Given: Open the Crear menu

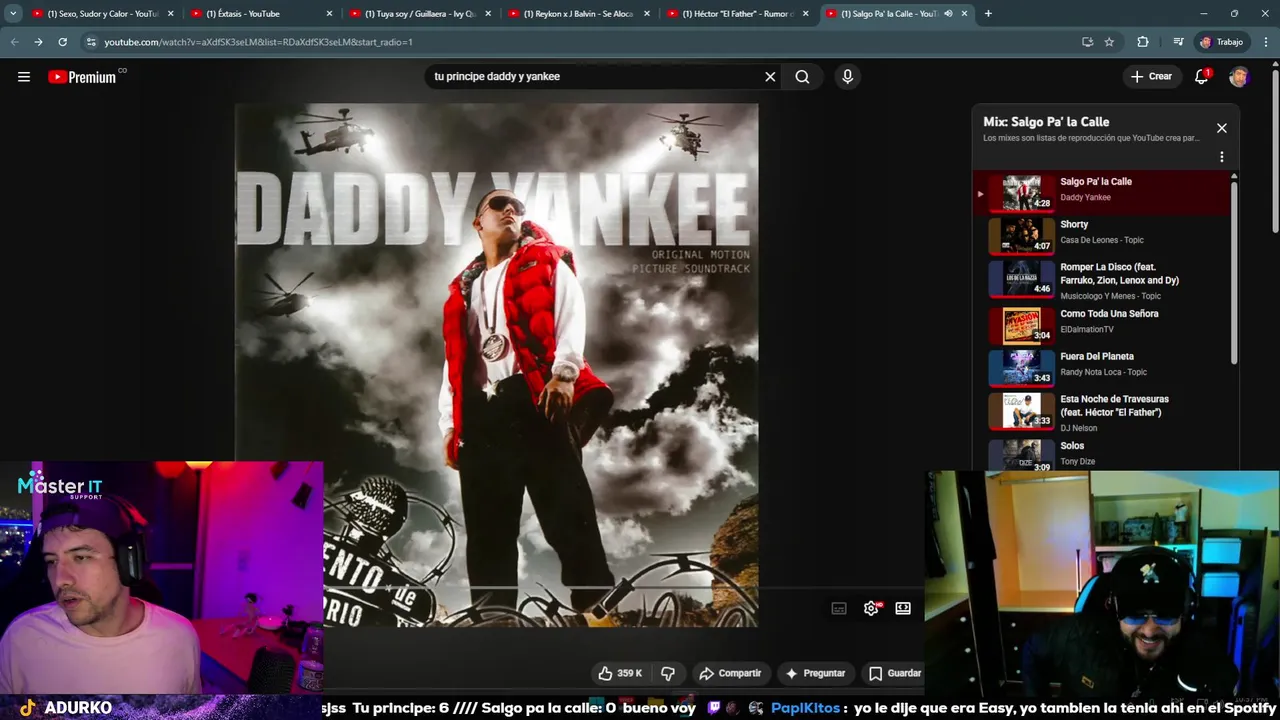Looking at the screenshot, I should tap(1151, 76).
